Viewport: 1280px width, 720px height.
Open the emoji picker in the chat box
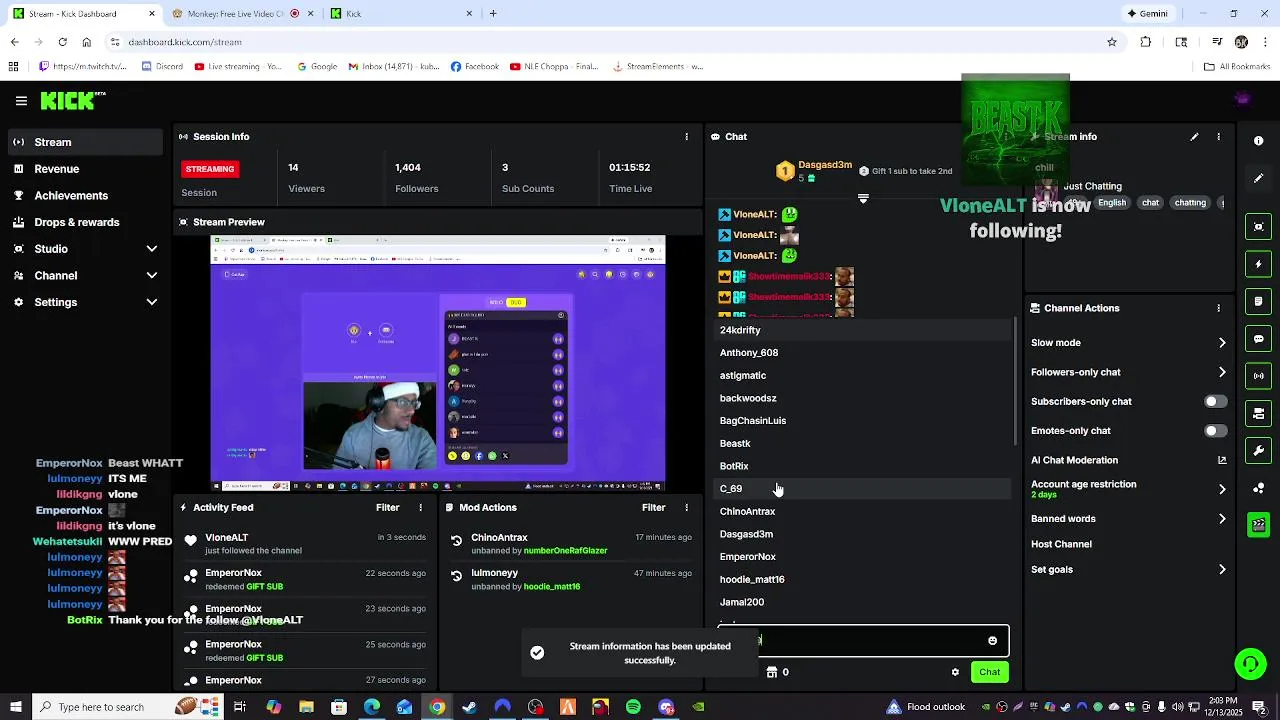pyautogui.click(x=992, y=641)
